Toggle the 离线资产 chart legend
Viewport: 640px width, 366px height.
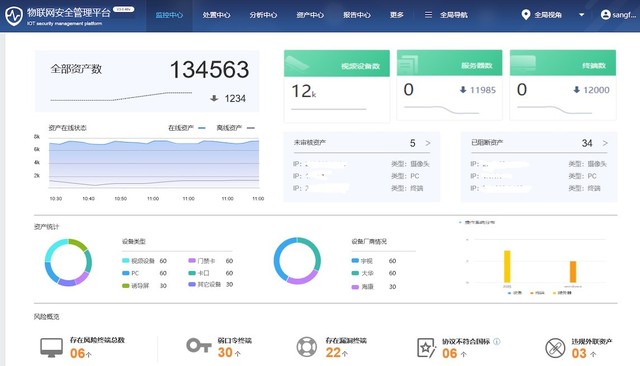click(x=236, y=128)
